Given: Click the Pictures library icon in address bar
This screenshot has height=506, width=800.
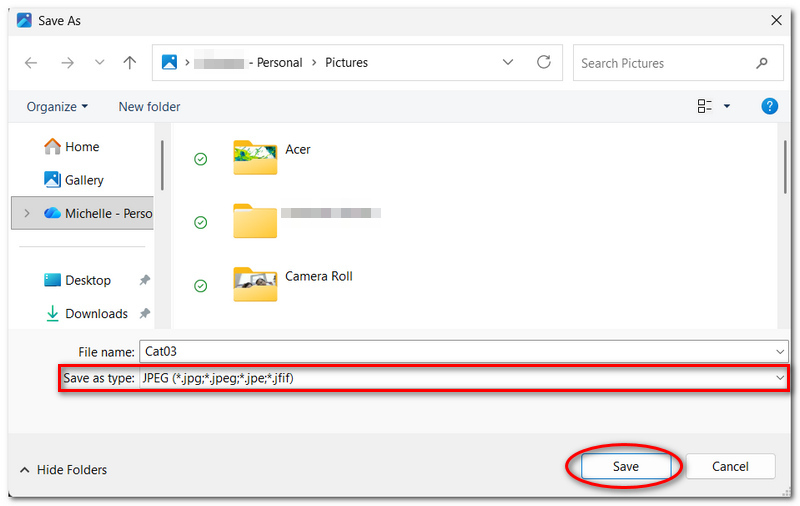Looking at the screenshot, I should coord(169,62).
